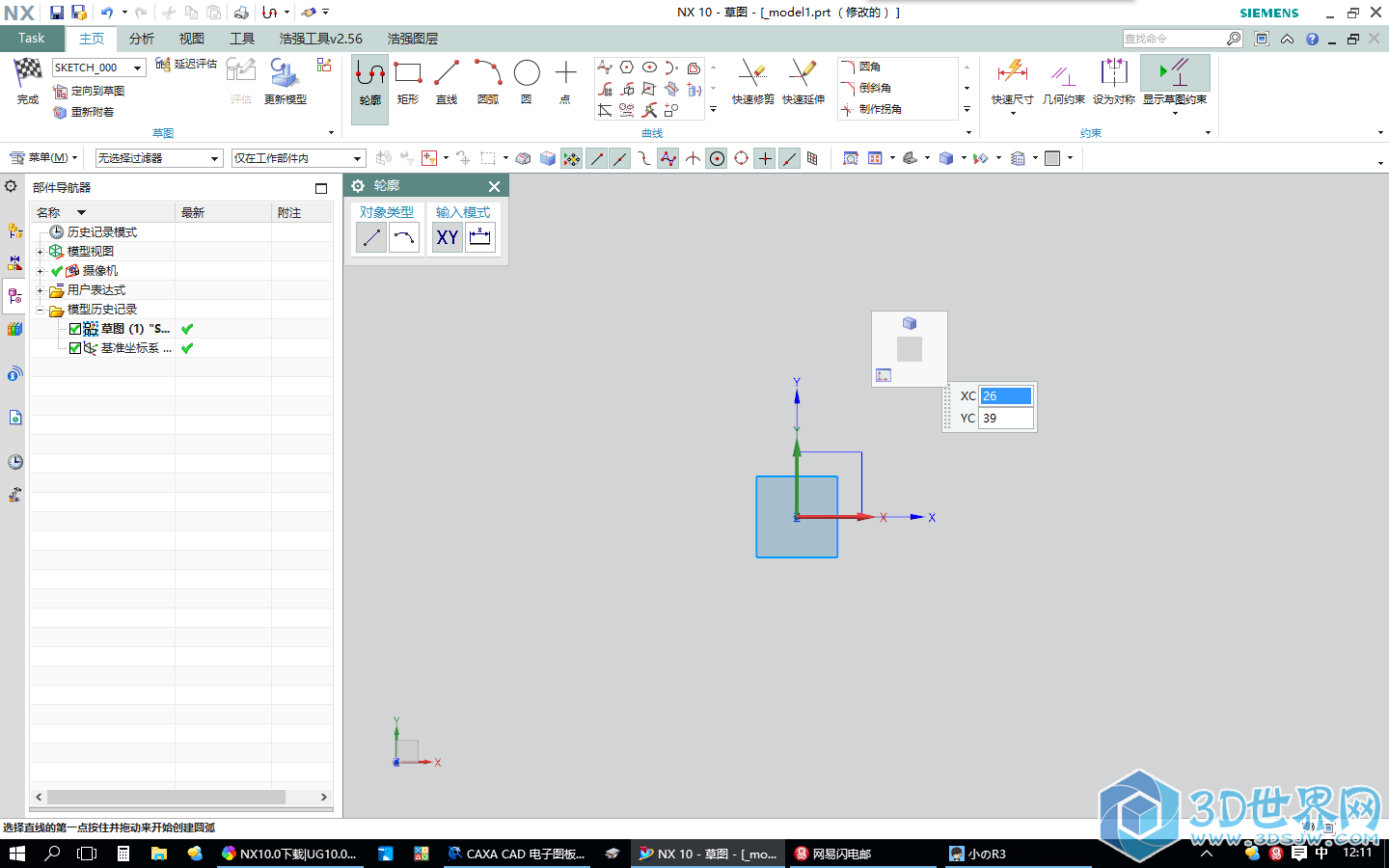The height and width of the screenshot is (868, 1389).
Task: Close the Profile (轮廓) dialog
Action: tap(494, 186)
